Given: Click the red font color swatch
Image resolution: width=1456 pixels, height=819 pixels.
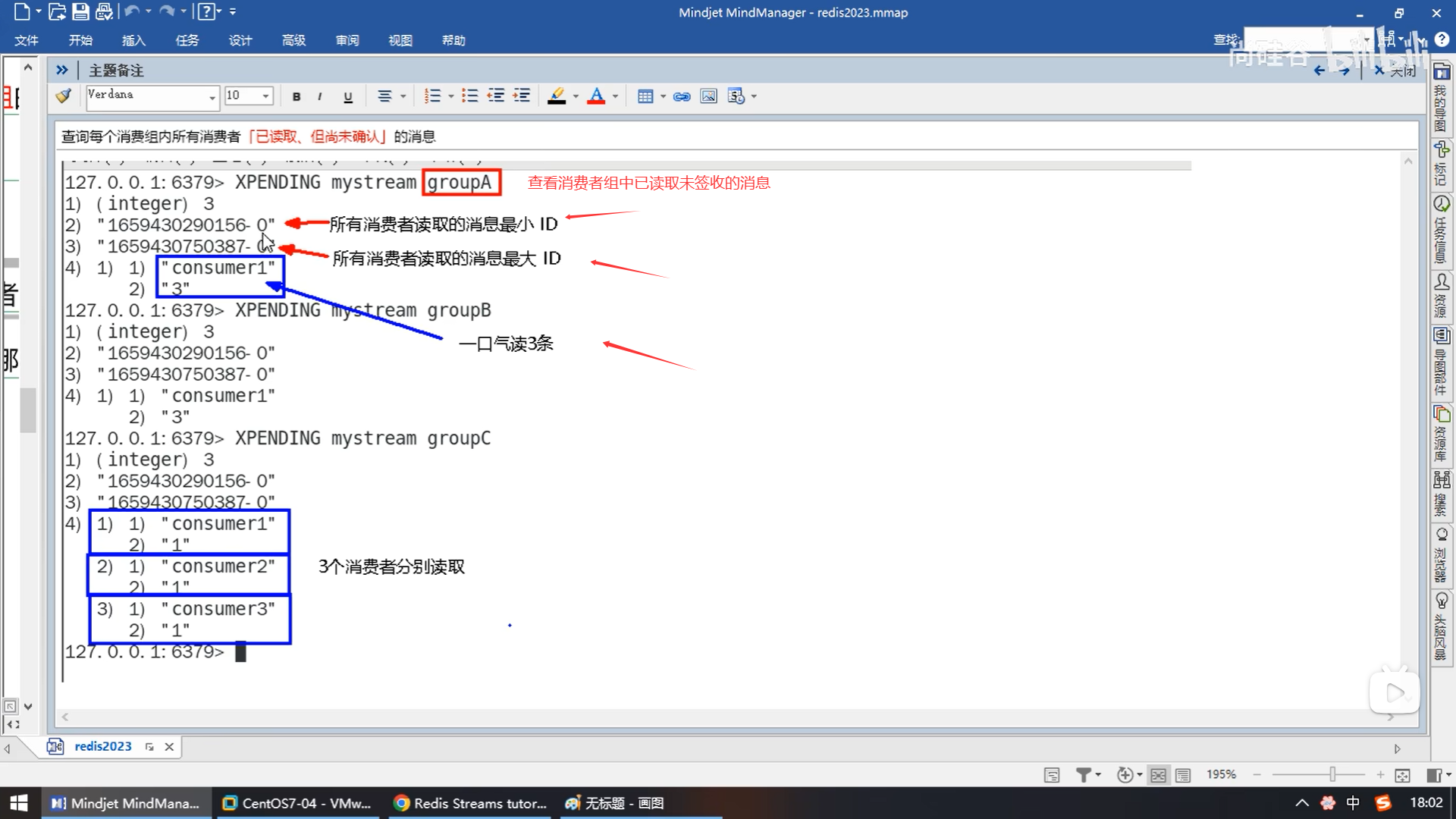Looking at the screenshot, I should pos(596,96).
